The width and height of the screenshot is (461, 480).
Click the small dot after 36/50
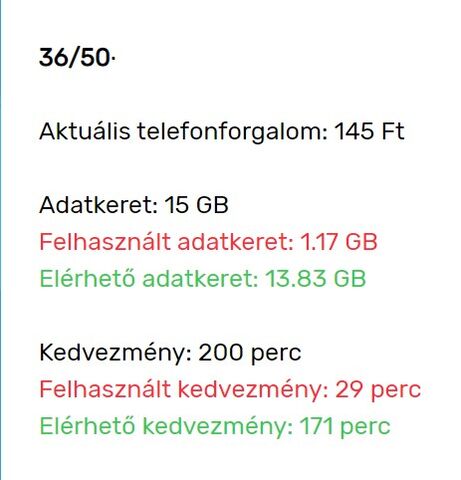[113, 59]
